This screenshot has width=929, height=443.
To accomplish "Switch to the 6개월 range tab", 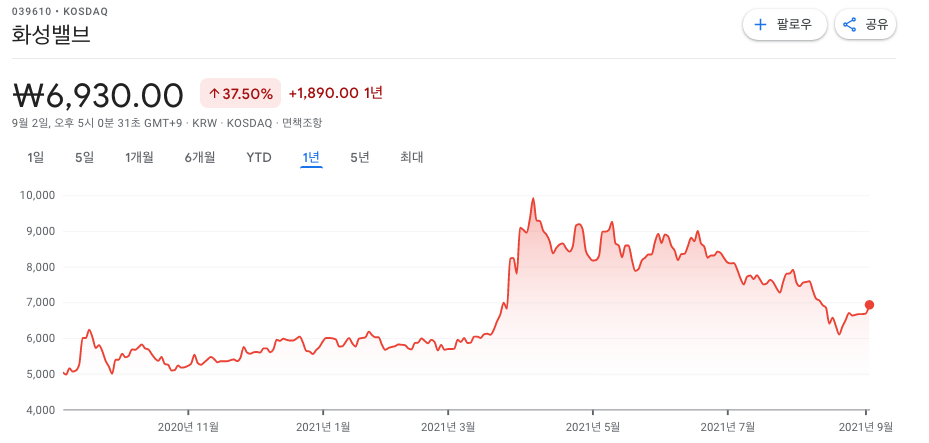I will (200, 157).
